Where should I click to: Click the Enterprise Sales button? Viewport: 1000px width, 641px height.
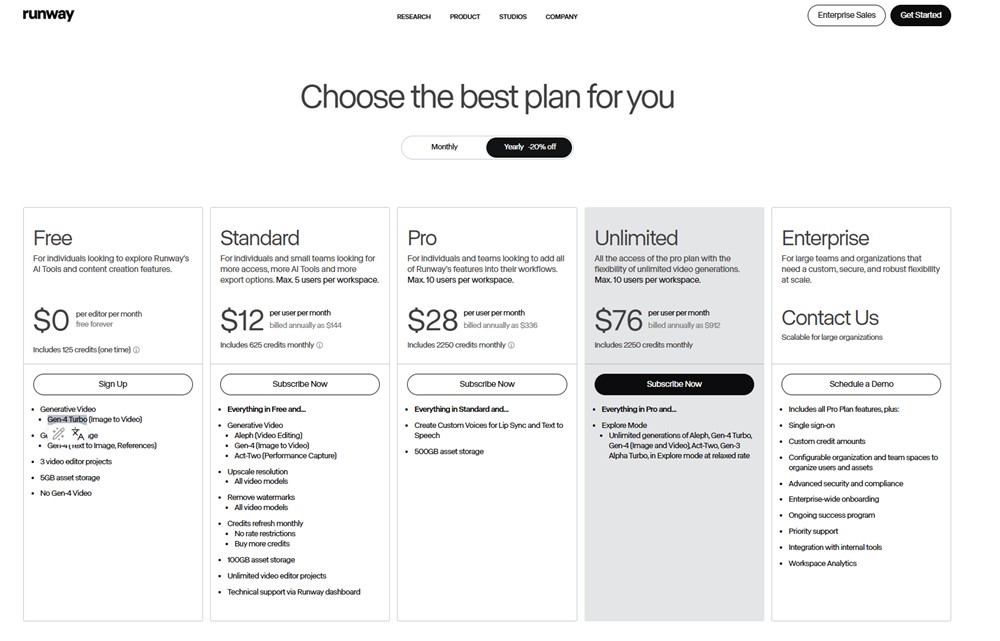tap(846, 15)
